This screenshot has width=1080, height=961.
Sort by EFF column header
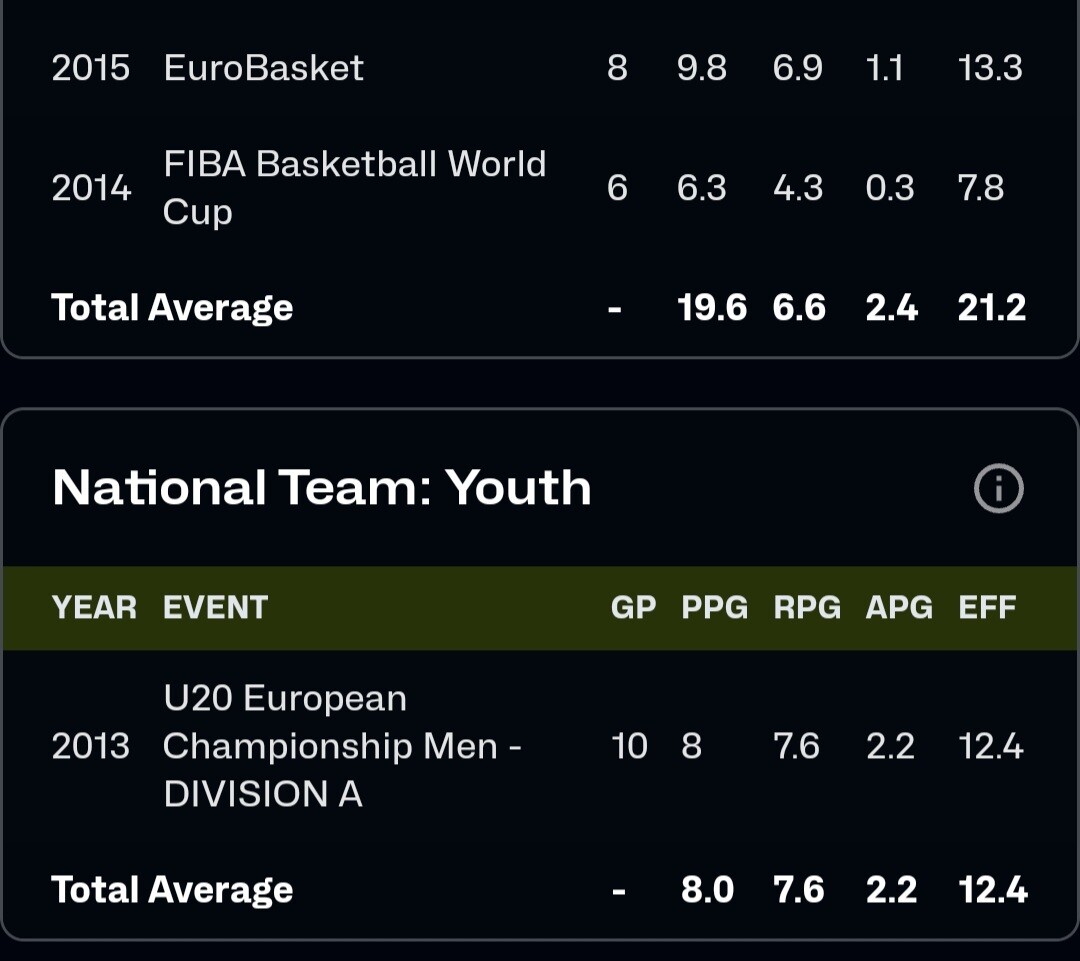pos(987,608)
